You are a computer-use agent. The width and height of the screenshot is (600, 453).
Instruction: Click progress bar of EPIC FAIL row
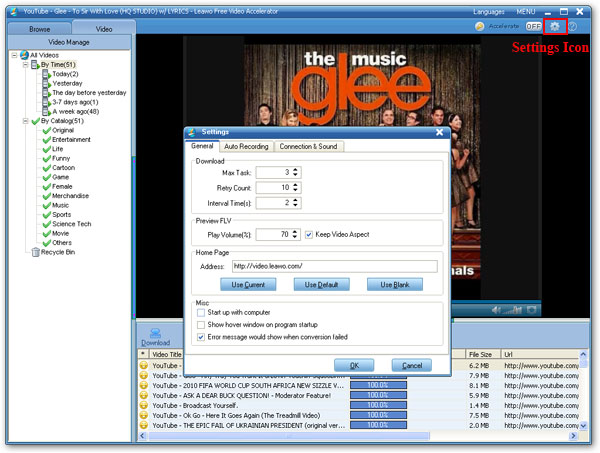[378, 425]
